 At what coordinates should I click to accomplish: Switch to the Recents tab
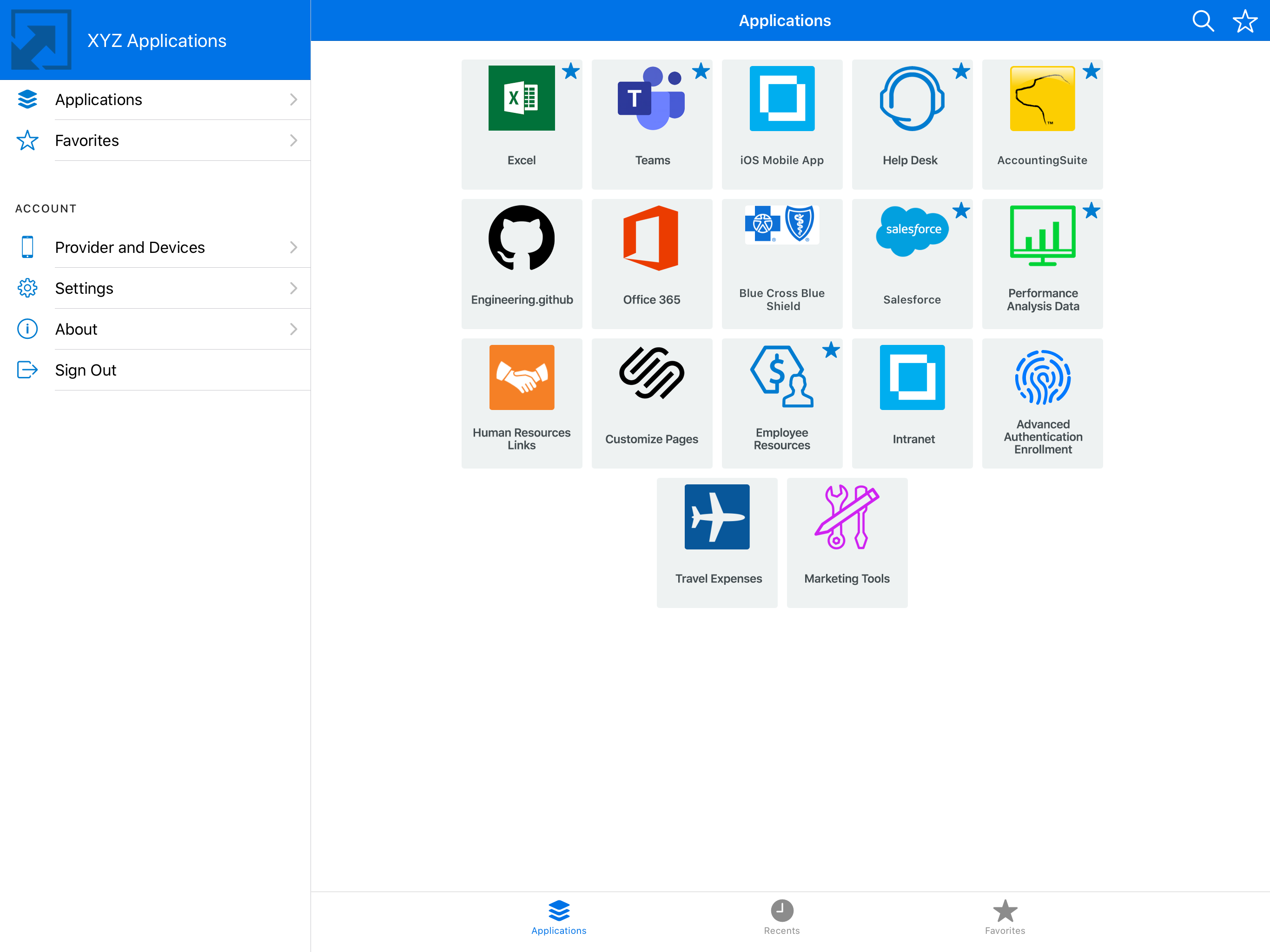(x=781, y=918)
